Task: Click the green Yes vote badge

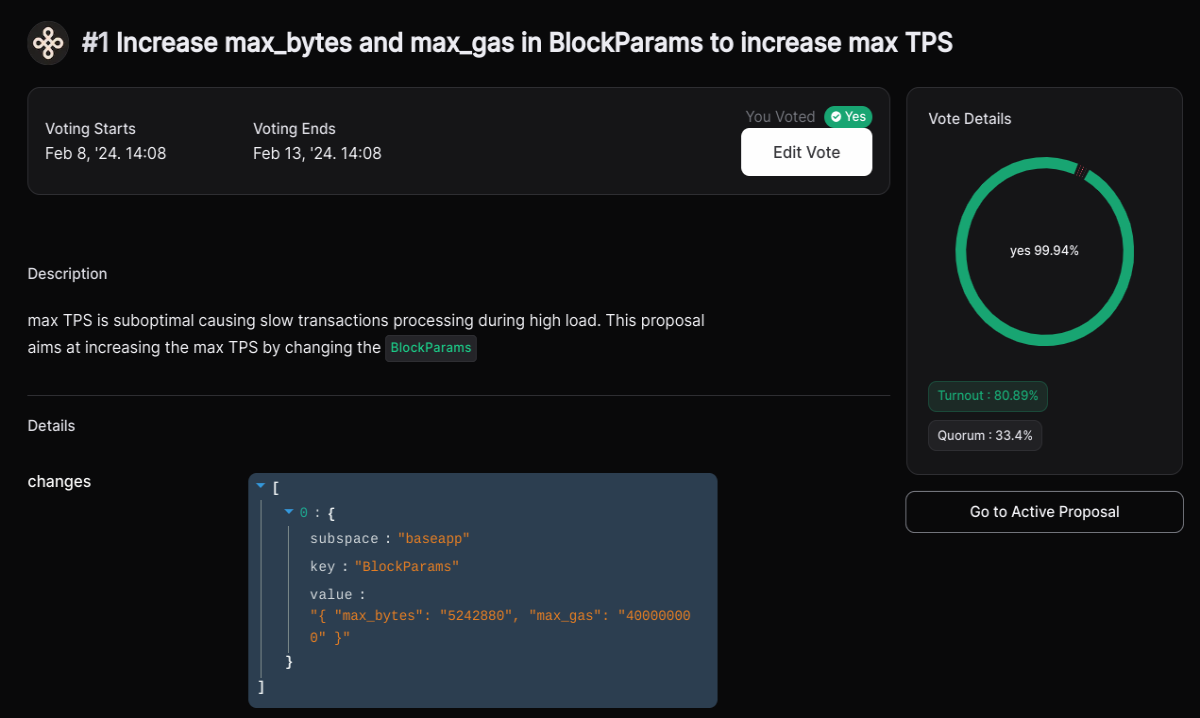Action: point(848,117)
